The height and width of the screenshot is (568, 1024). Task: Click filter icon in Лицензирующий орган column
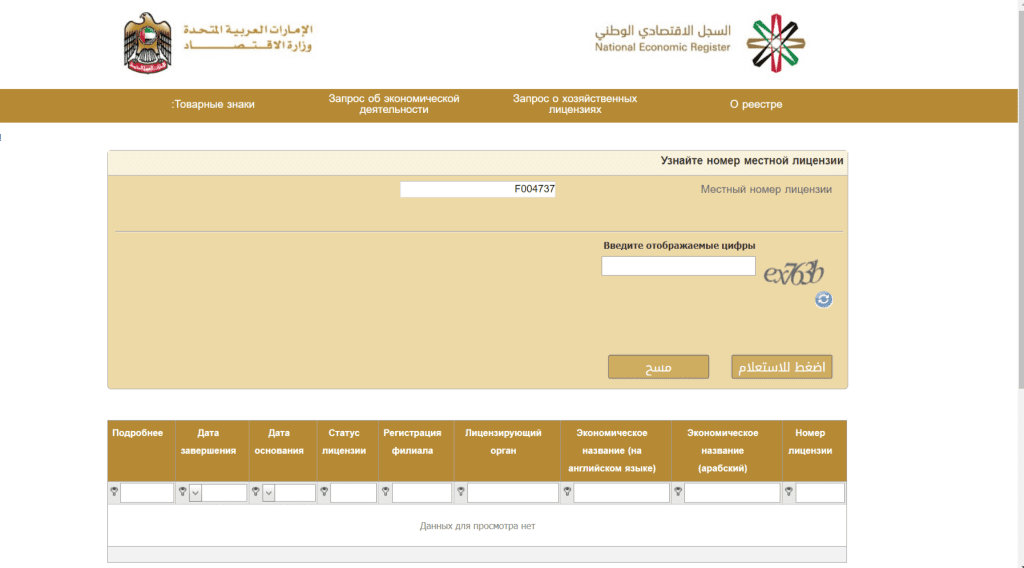pyautogui.click(x=460, y=492)
